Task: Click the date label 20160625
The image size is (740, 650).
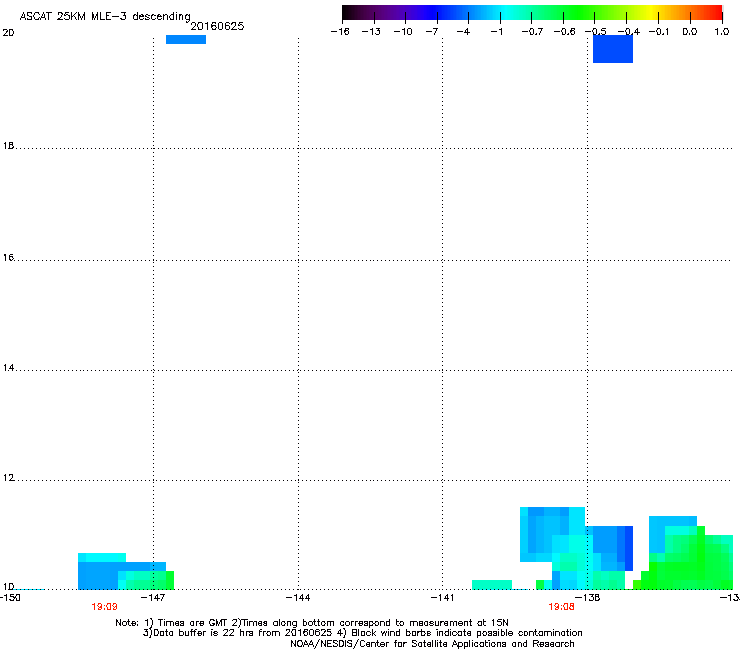Action: 217,26
